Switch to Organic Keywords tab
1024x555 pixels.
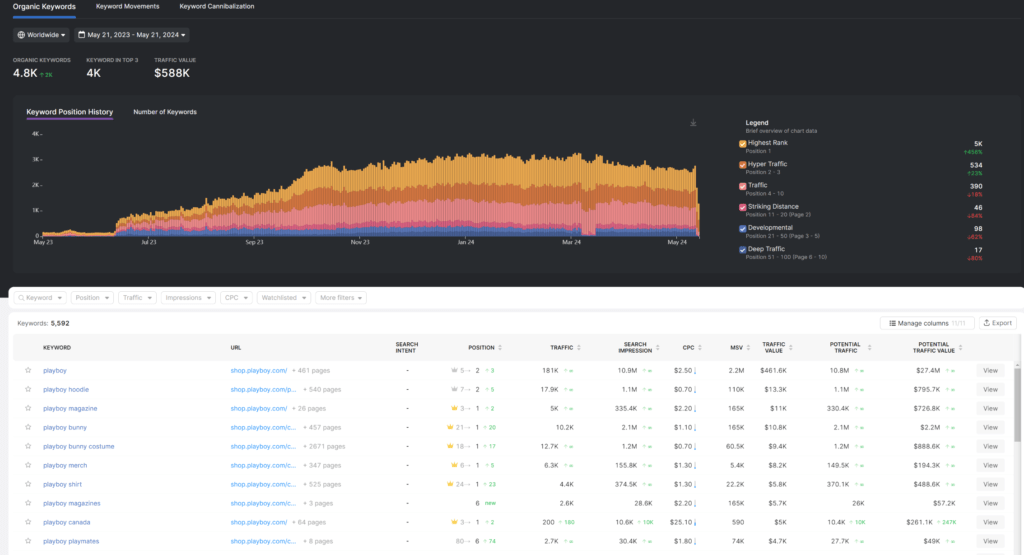(x=44, y=7)
